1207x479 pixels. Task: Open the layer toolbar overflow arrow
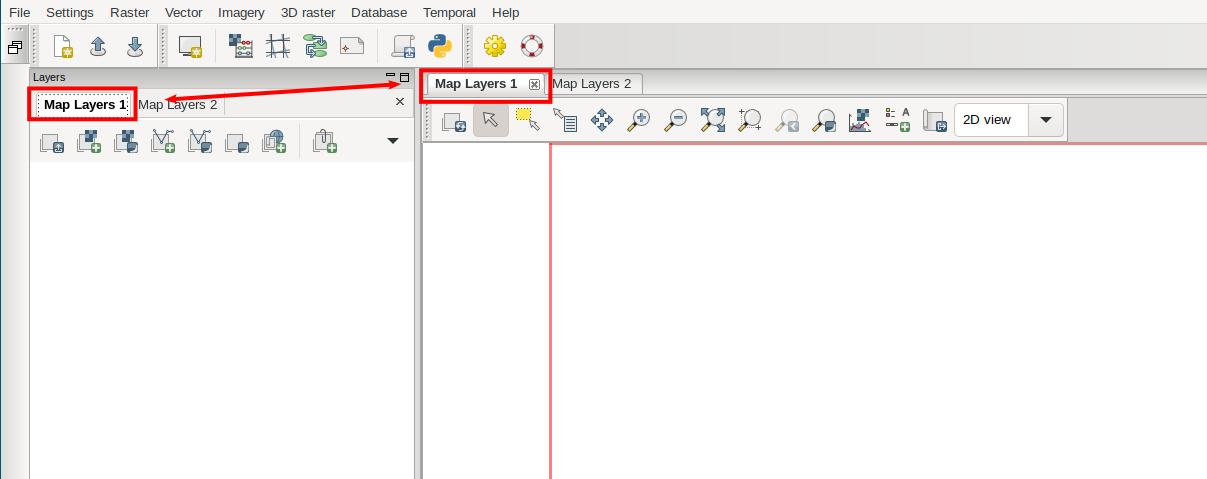[x=393, y=141]
